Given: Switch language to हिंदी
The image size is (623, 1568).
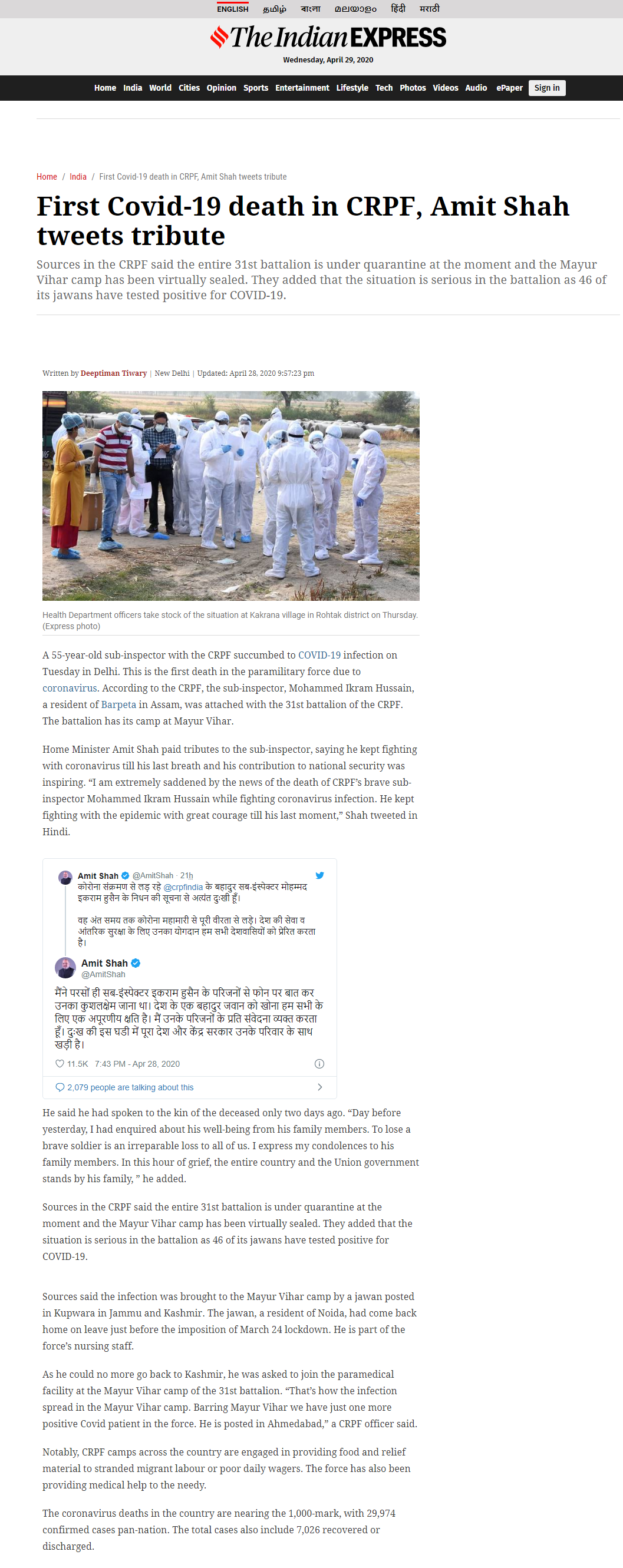Looking at the screenshot, I should pyautogui.click(x=398, y=8).
